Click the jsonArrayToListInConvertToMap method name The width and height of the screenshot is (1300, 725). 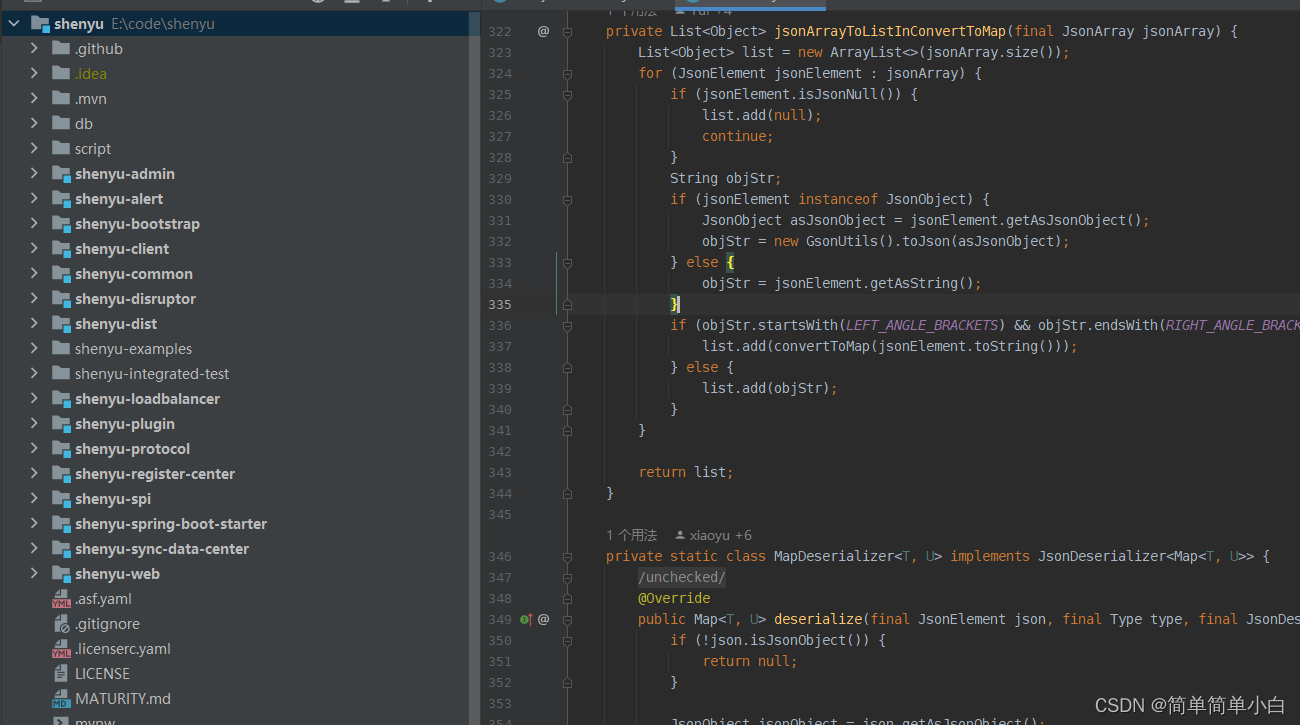point(890,31)
